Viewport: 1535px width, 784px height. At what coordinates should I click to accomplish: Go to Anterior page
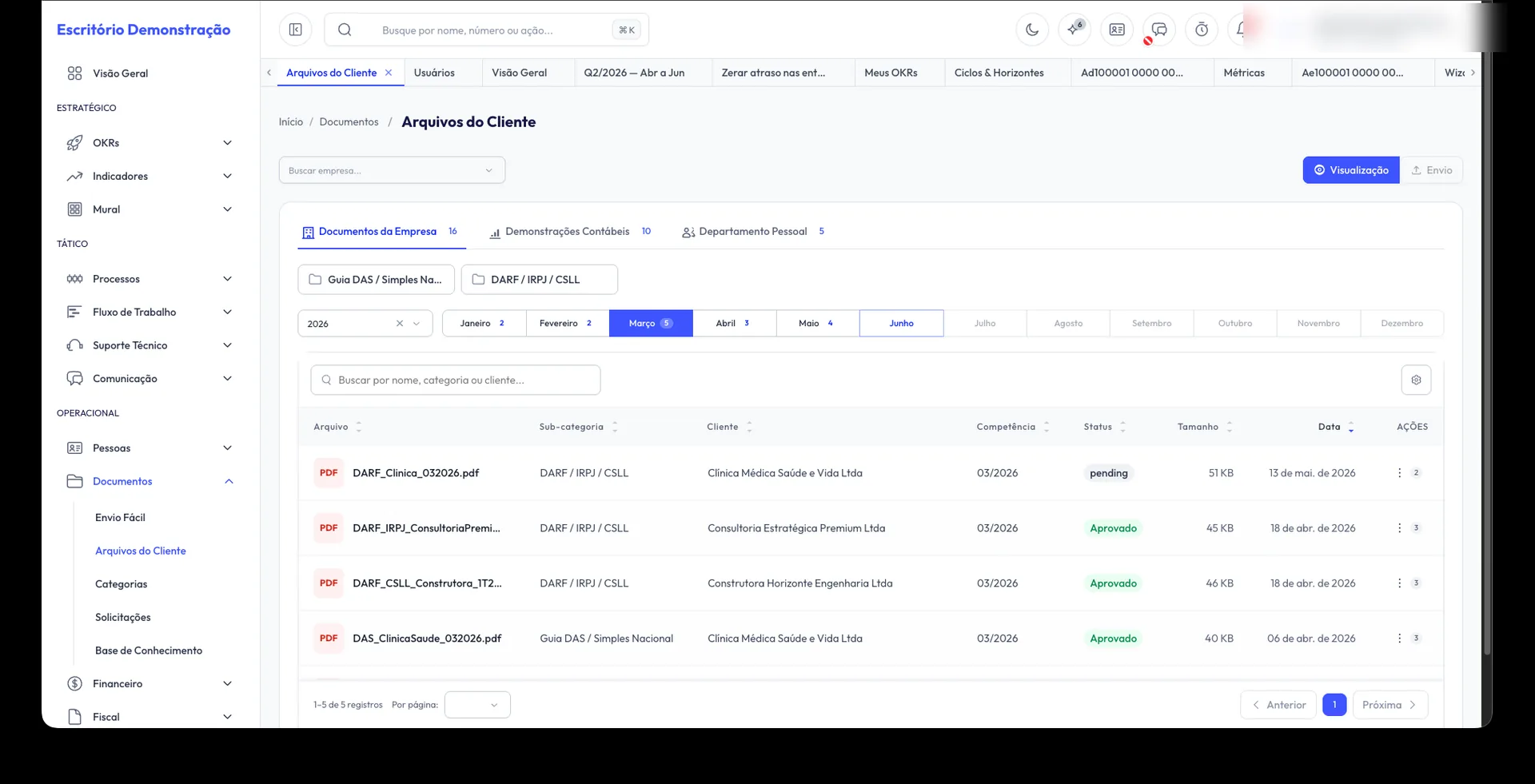click(1278, 705)
